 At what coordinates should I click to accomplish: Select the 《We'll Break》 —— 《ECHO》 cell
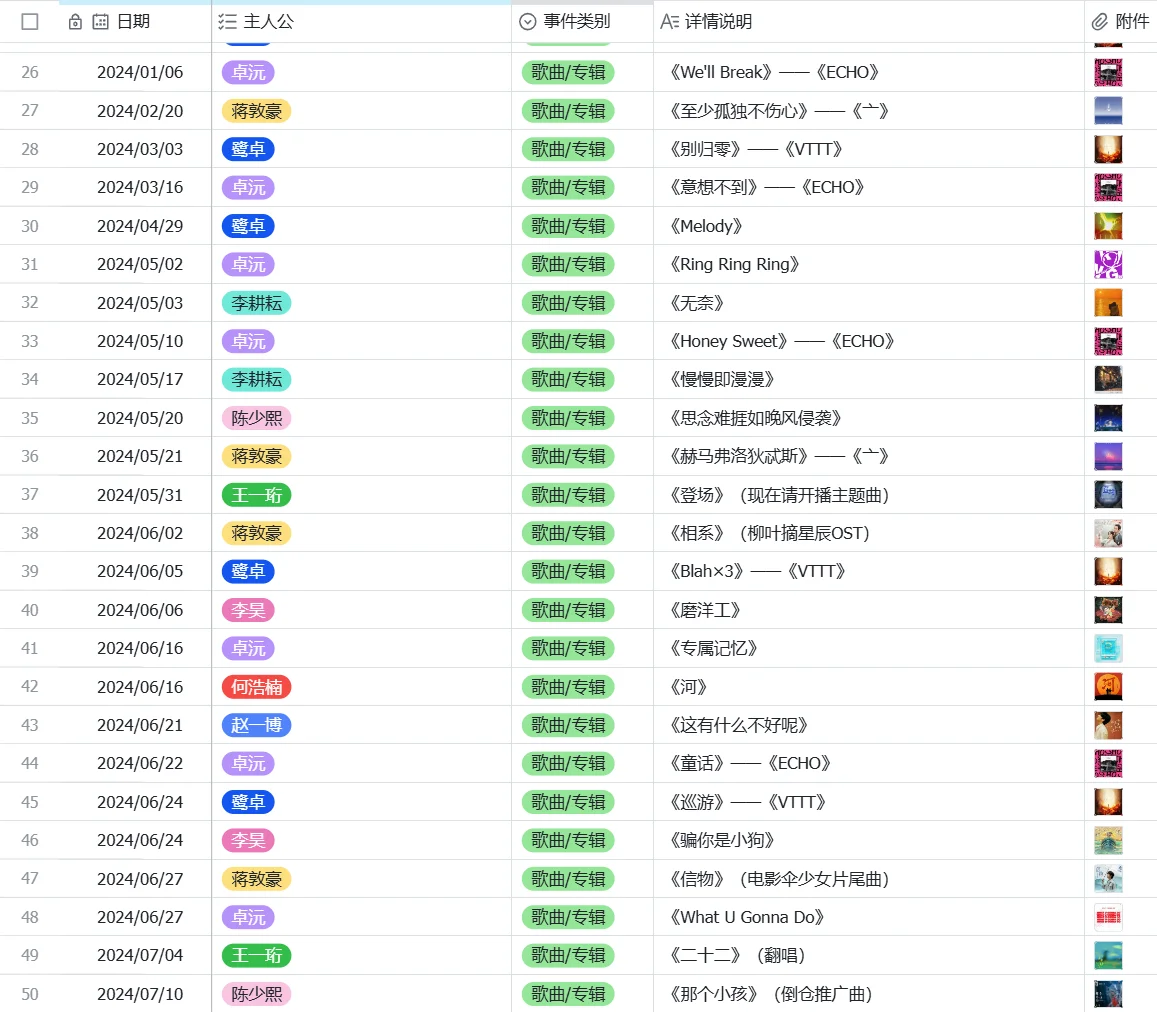(x=868, y=72)
